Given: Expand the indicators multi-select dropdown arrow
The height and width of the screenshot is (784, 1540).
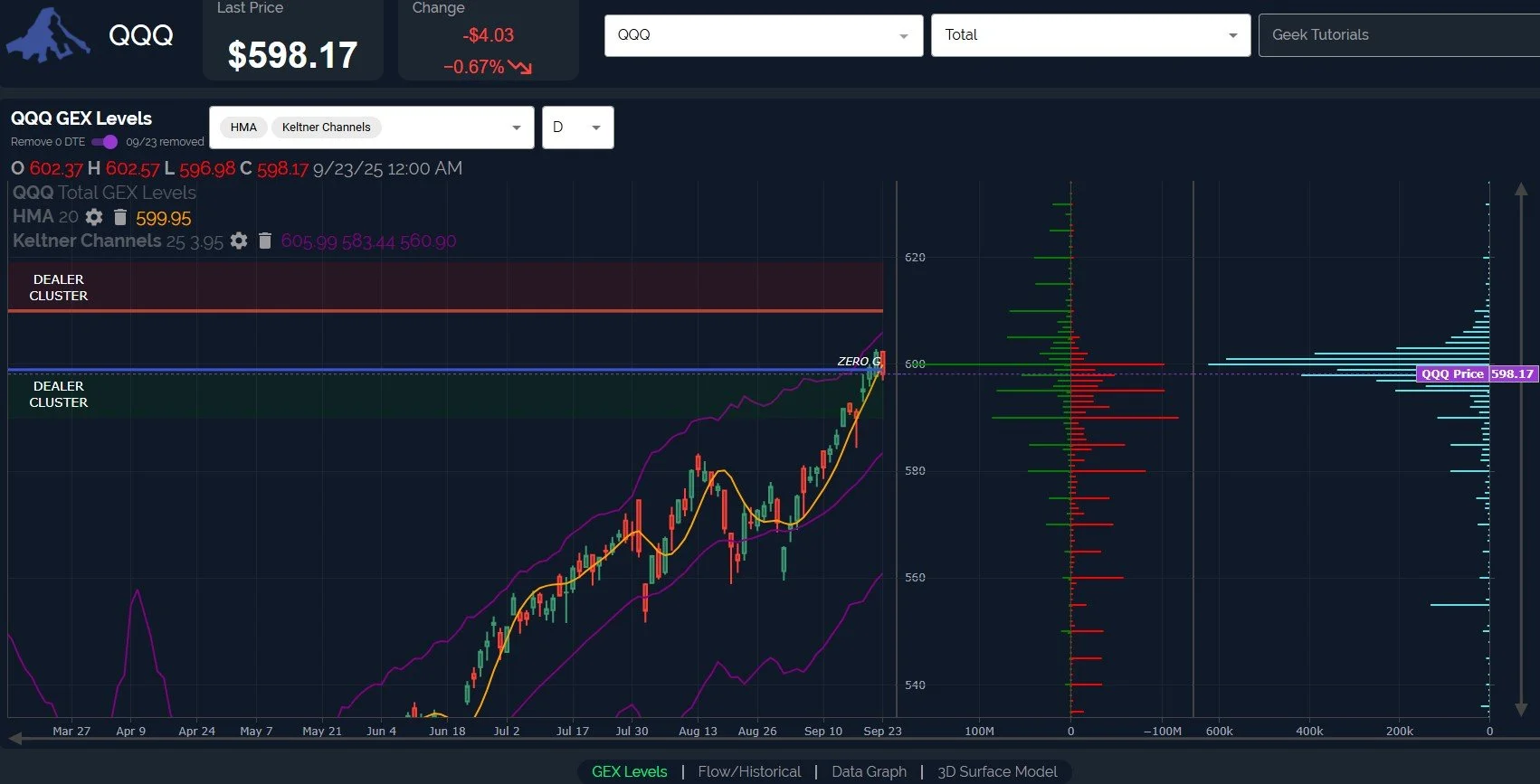Looking at the screenshot, I should pos(516,128).
